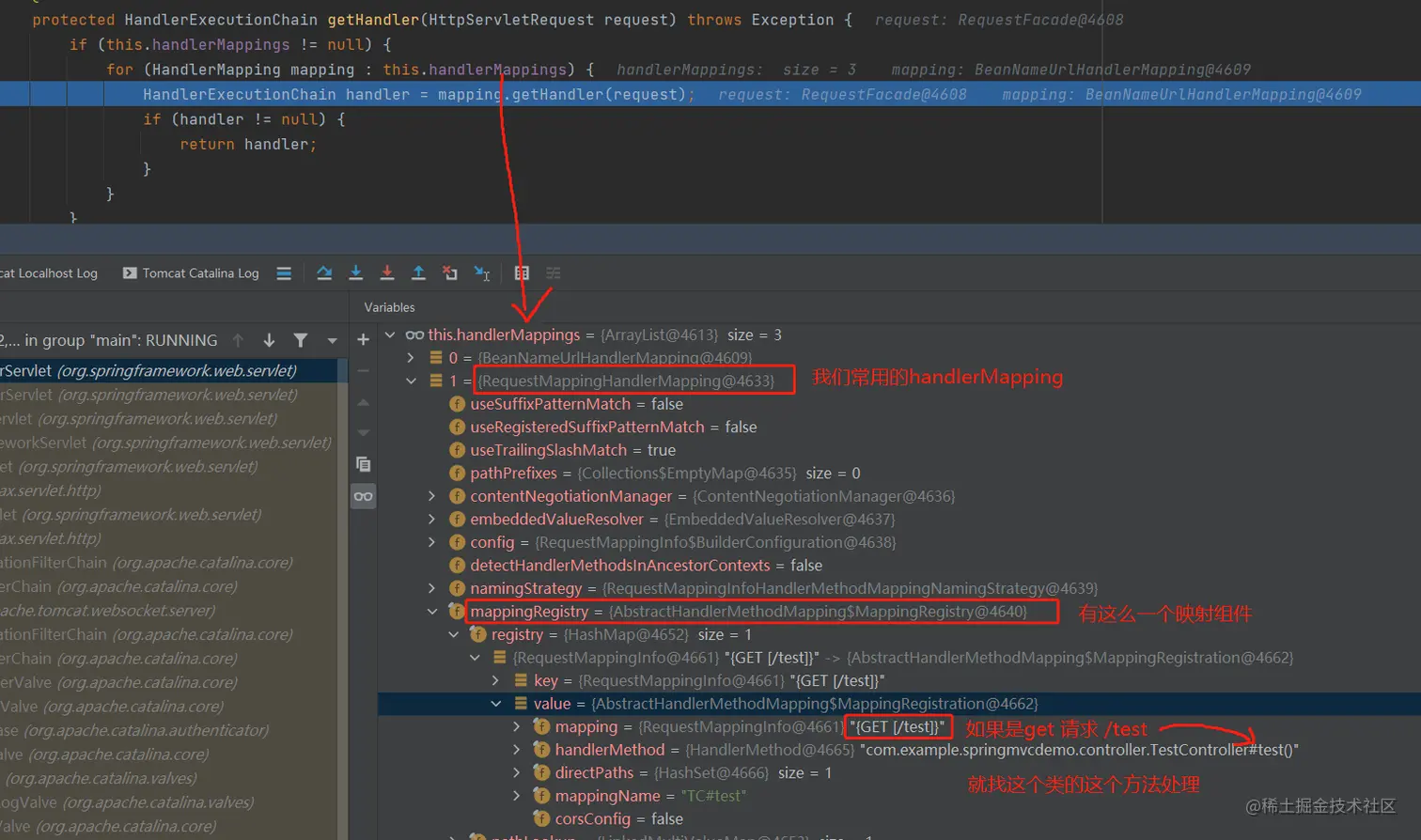
Task: Select Force Step Into (red arrow) icon
Action: pyautogui.click(x=387, y=272)
